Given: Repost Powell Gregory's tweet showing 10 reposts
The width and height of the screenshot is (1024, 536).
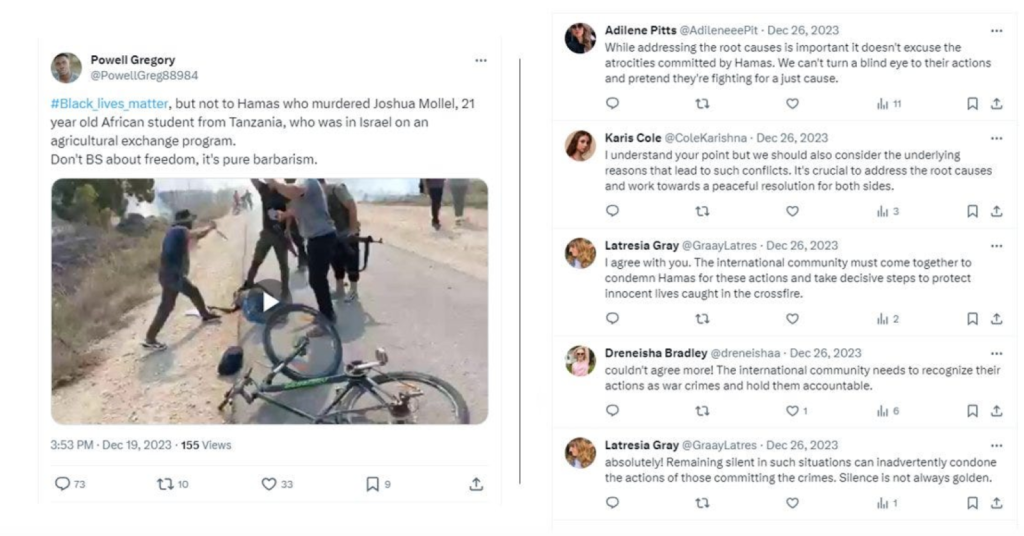Looking at the screenshot, I should click(x=166, y=484).
